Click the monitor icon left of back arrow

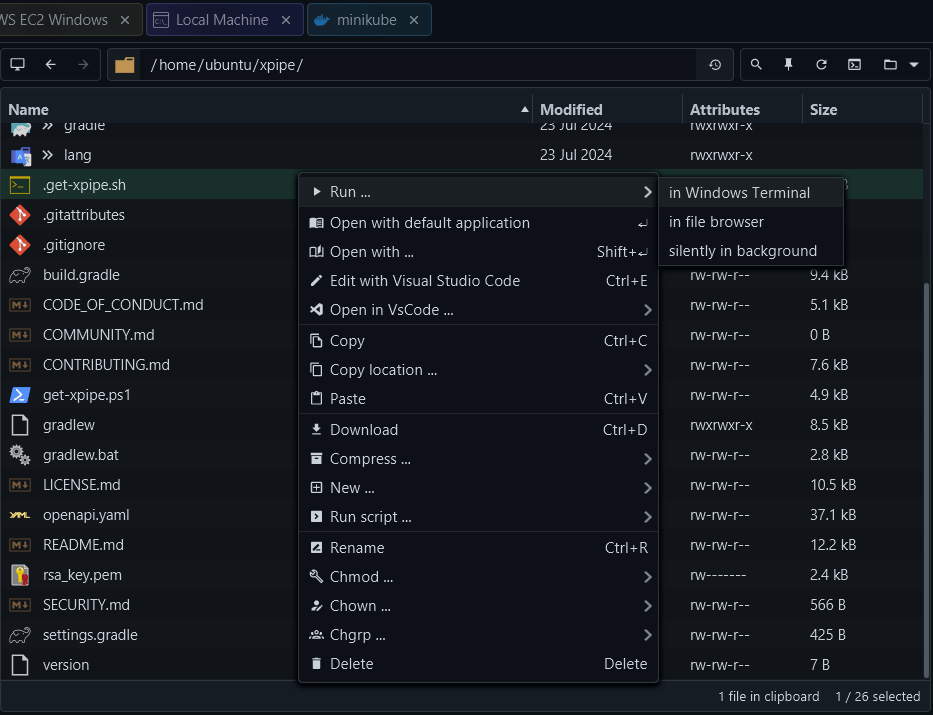17,65
